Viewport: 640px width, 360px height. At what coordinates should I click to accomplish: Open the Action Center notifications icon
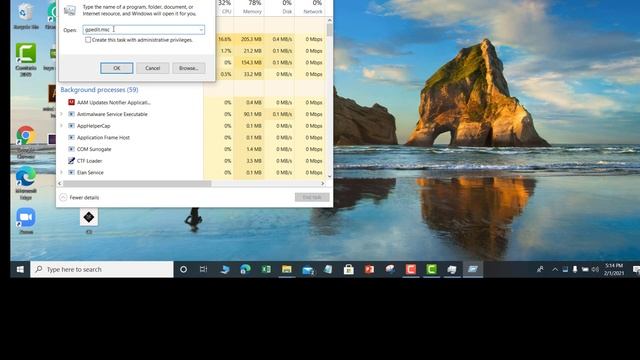pos(636,269)
